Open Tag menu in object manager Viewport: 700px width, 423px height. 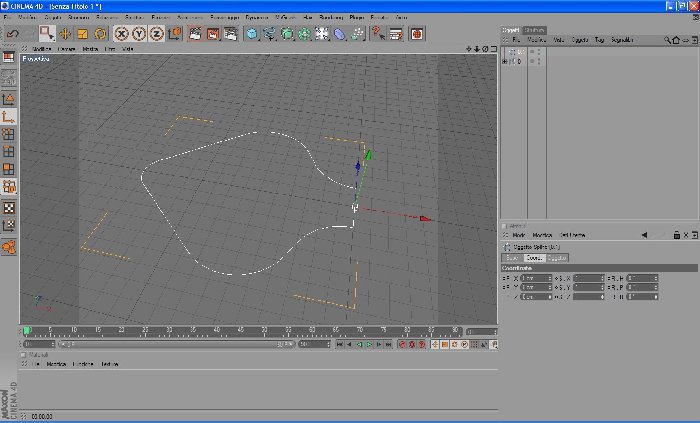click(599, 40)
